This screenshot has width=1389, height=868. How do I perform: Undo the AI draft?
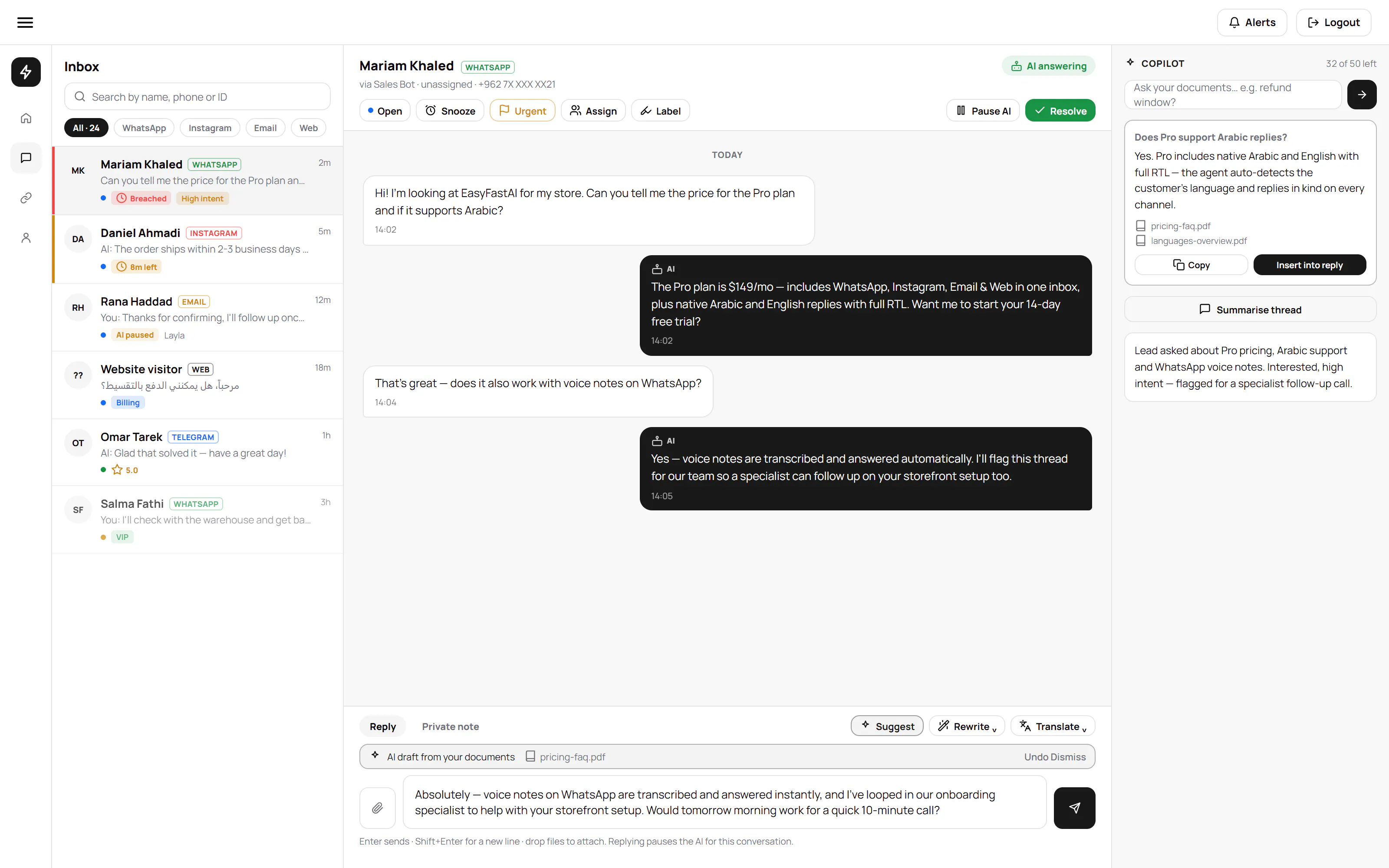[x=1036, y=756]
